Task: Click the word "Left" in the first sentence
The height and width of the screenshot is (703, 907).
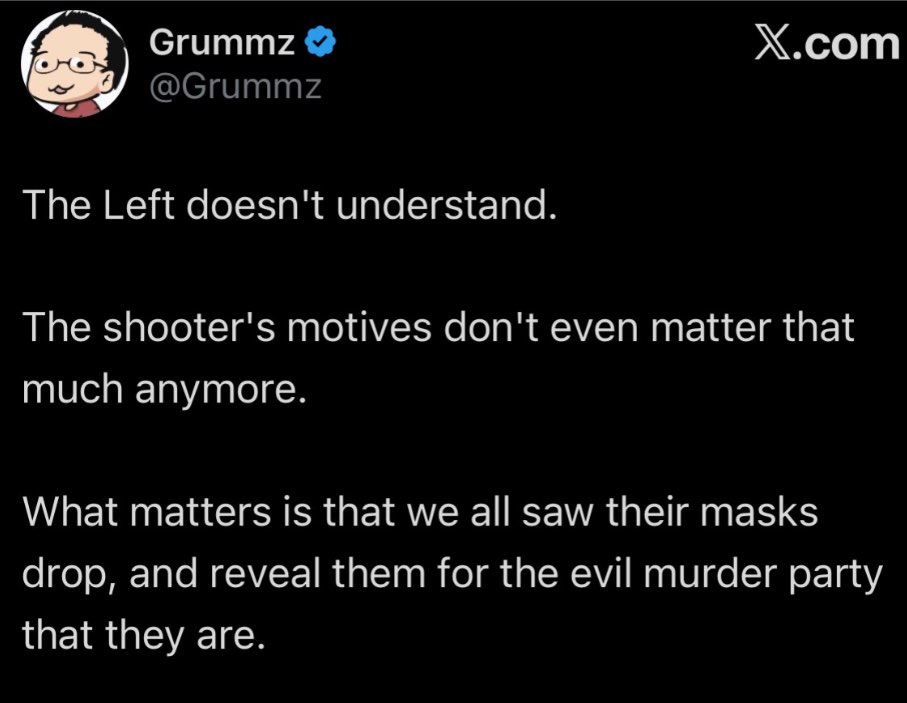Action: (x=139, y=205)
